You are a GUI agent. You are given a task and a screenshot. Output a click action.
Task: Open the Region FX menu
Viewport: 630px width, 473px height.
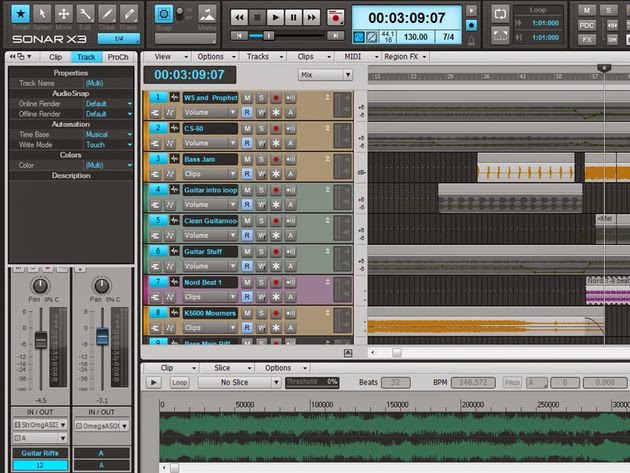405,57
